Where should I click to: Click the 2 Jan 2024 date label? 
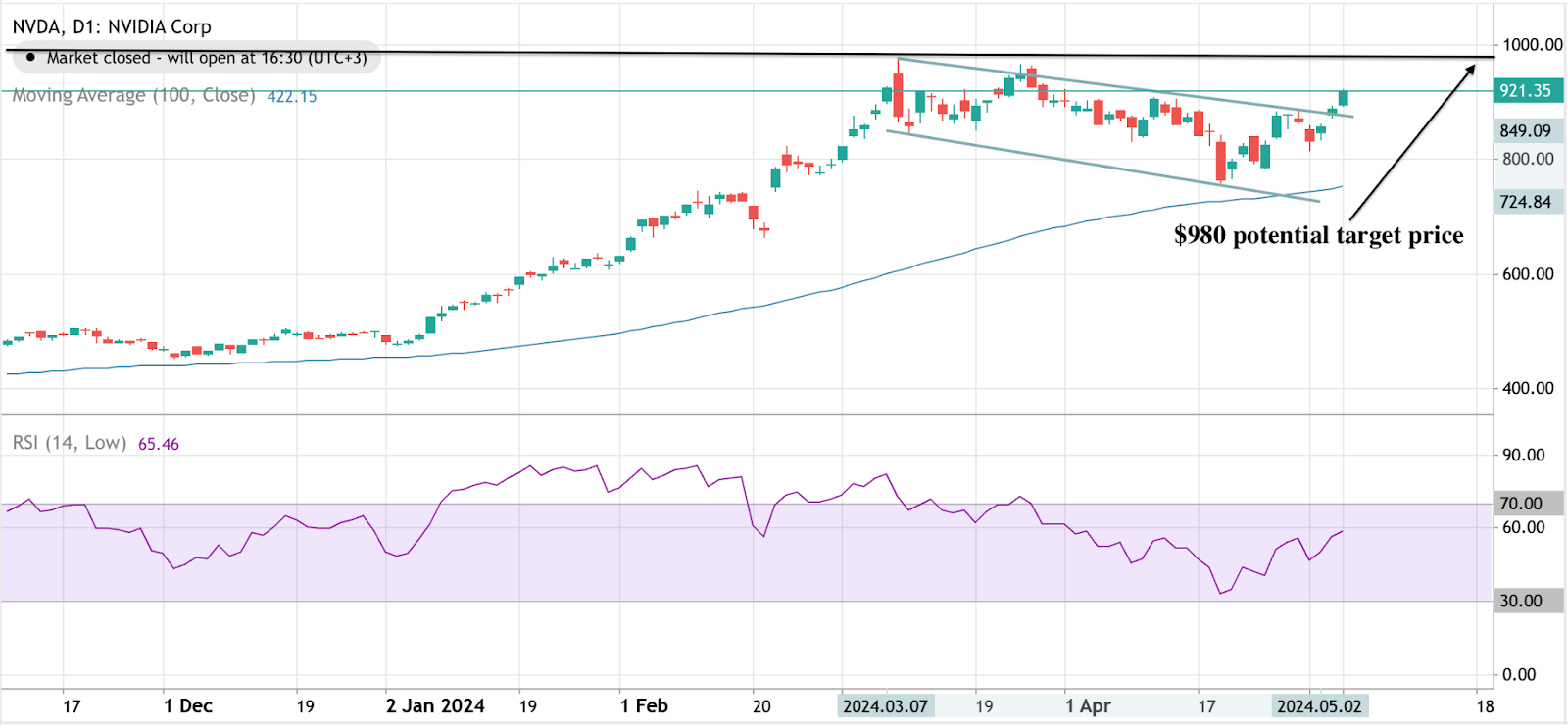[x=435, y=705]
